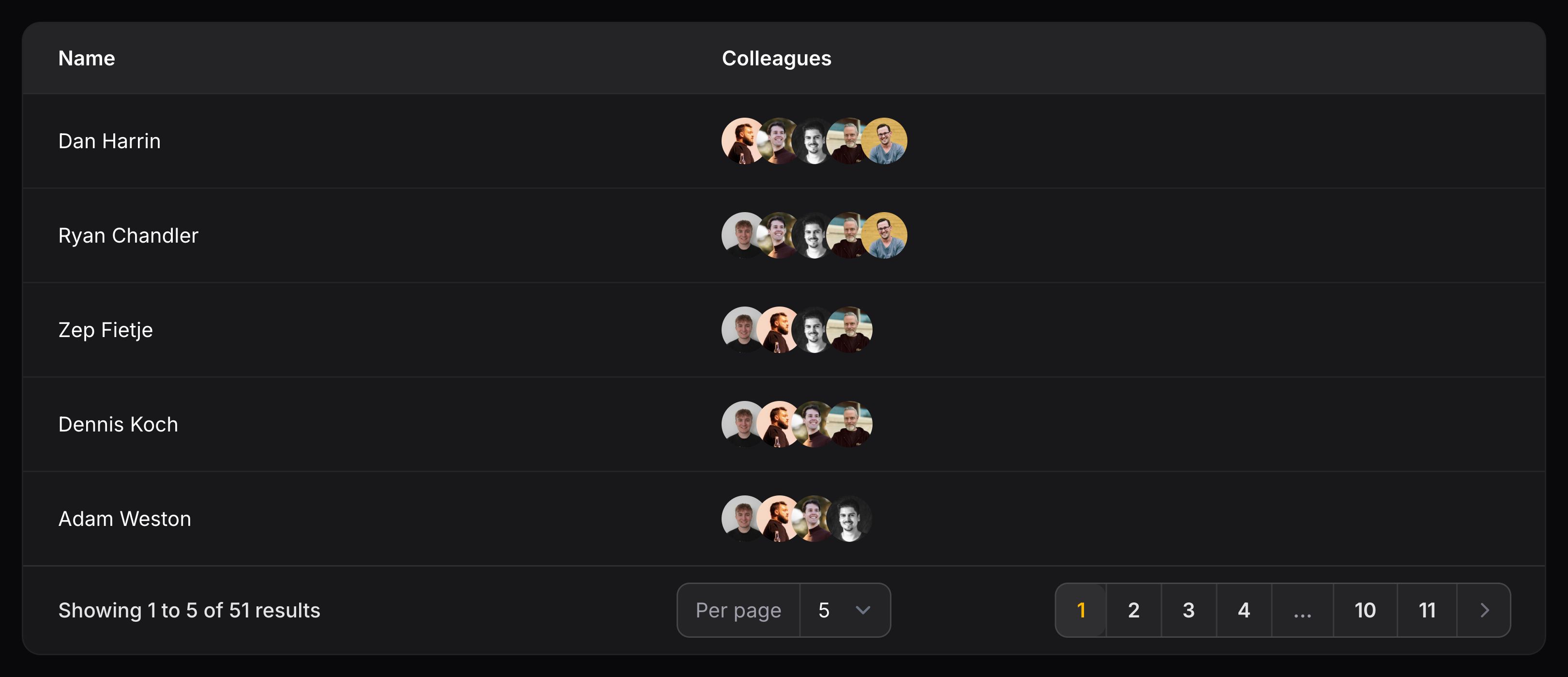Image resolution: width=1568 pixels, height=677 pixels.
Task: Click the last avatar in Dan Harrin's row
Action: (x=884, y=141)
